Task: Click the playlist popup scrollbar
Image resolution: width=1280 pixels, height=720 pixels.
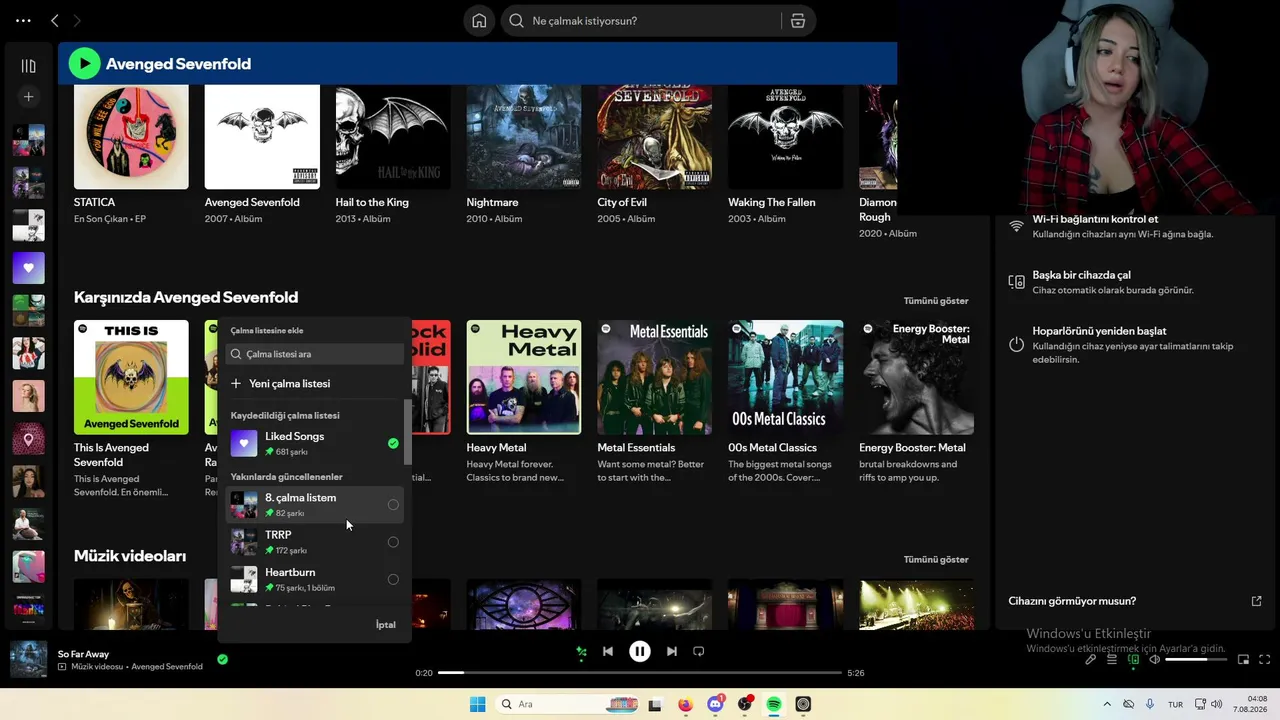Action: click(x=407, y=432)
